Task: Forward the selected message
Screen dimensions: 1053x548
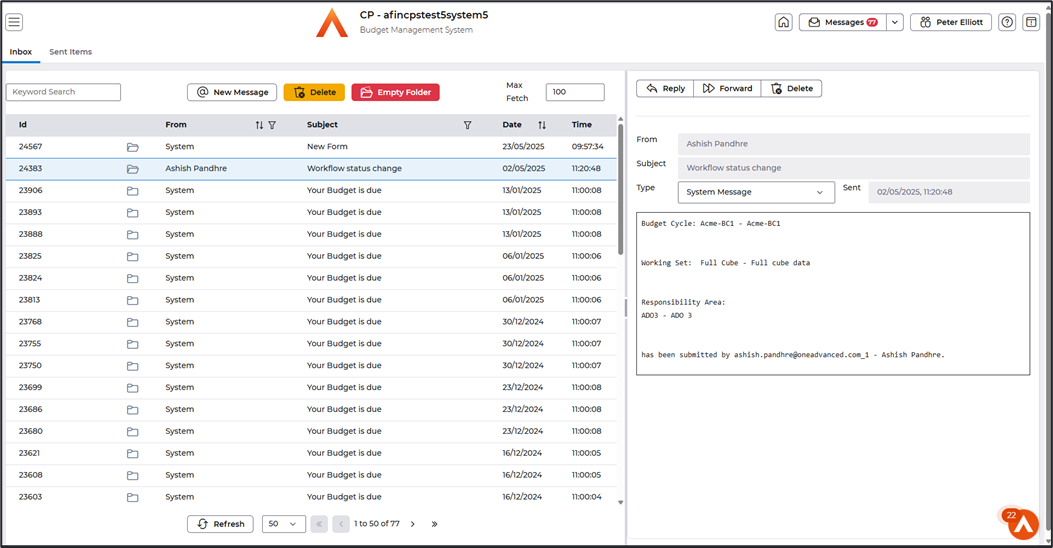Action: tap(727, 89)
